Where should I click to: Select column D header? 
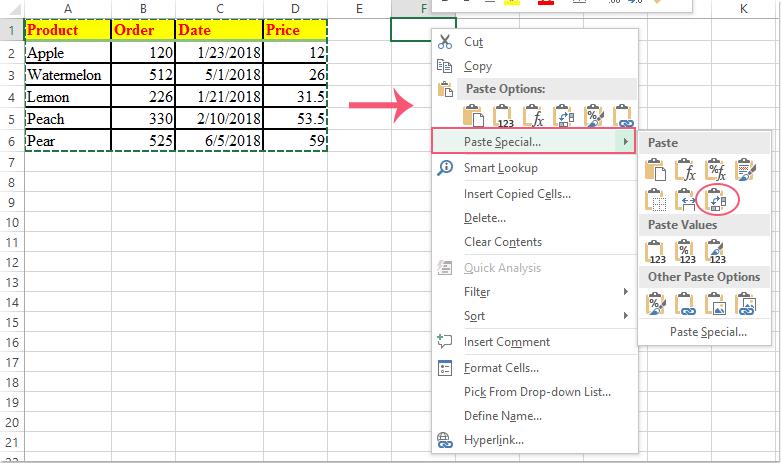point(295,8)
